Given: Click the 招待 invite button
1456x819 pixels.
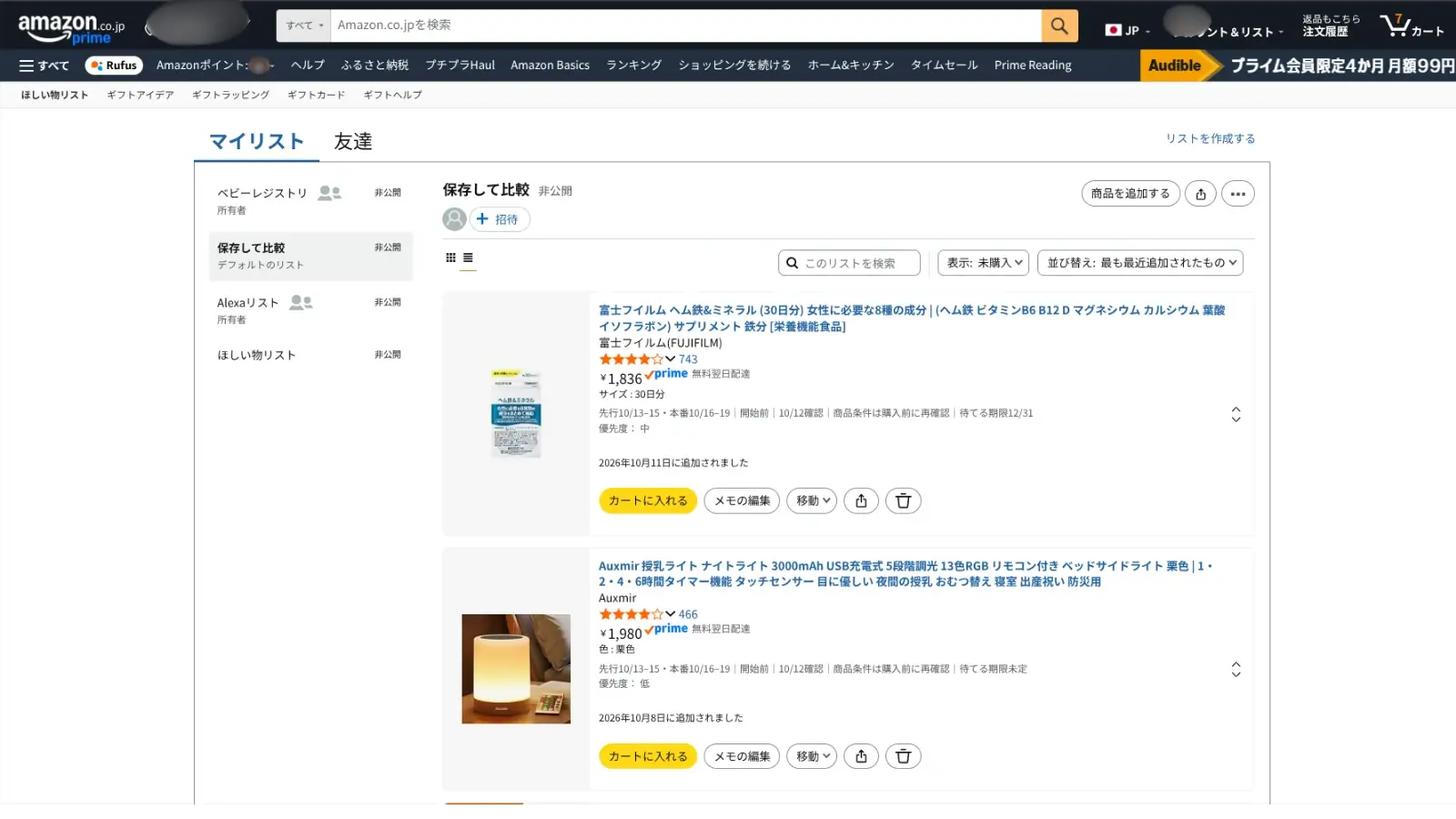Looking at the screenshot, I should pos(500,219).
